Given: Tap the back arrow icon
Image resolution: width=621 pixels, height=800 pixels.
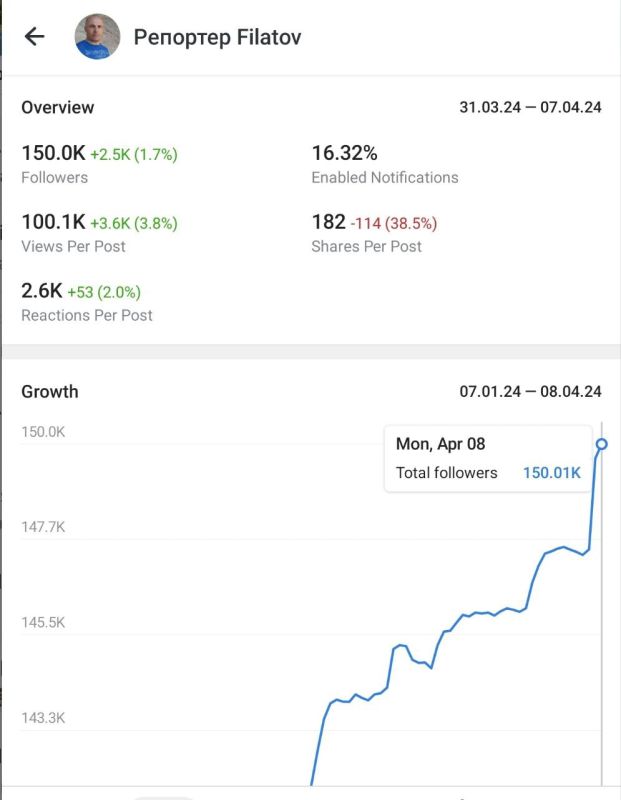Looking at the screenshot, I should click(35, 37).
